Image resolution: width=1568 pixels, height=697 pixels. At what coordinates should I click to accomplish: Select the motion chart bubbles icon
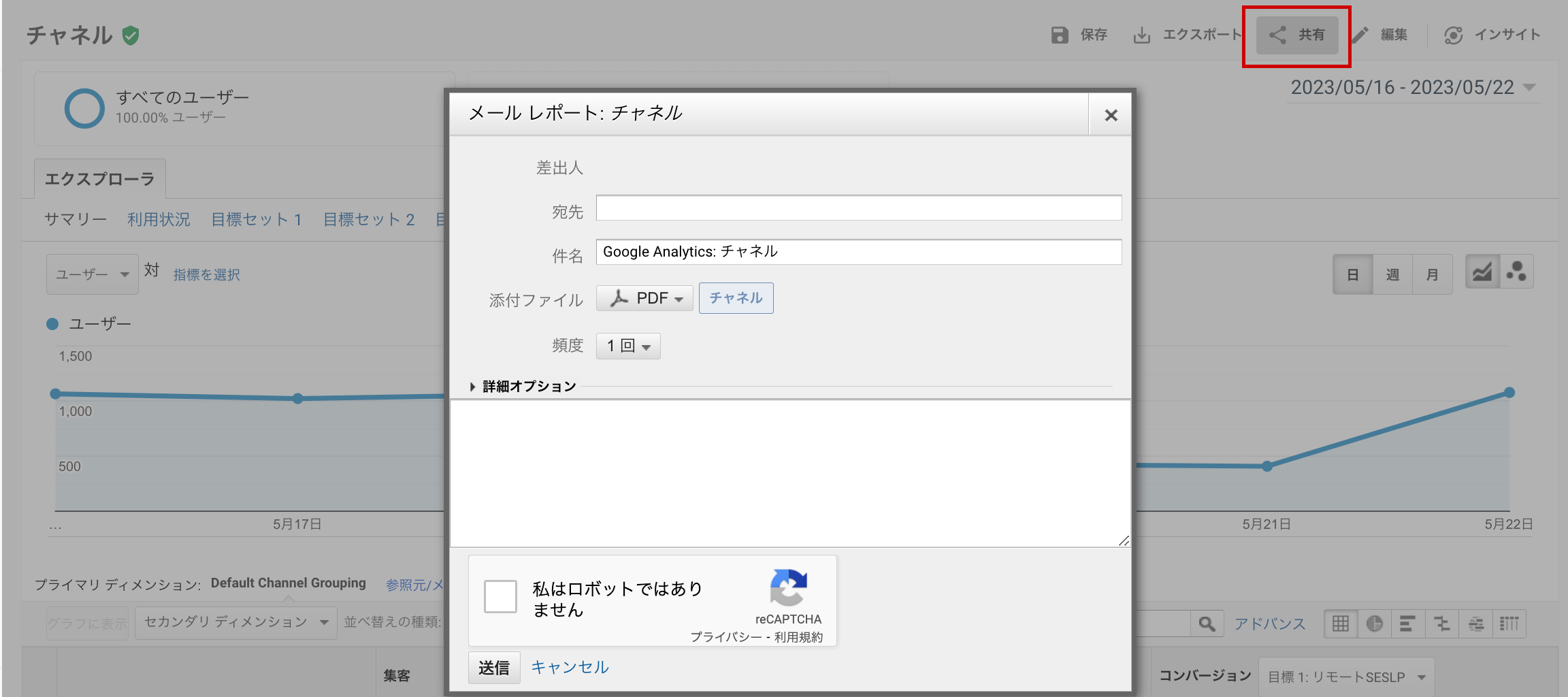click(x=1516, y=273)
